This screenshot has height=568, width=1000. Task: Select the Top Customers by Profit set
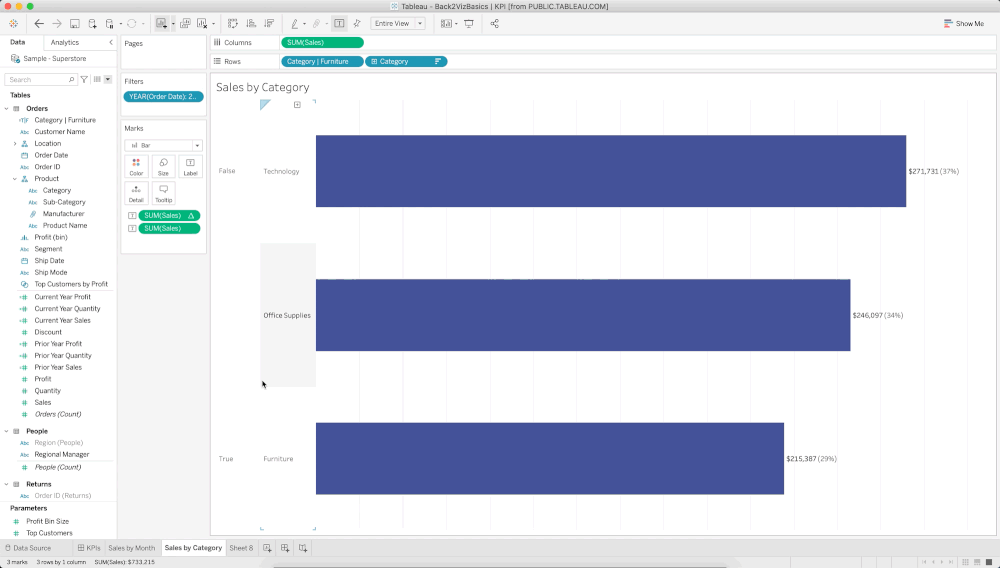tap(71, 284)
